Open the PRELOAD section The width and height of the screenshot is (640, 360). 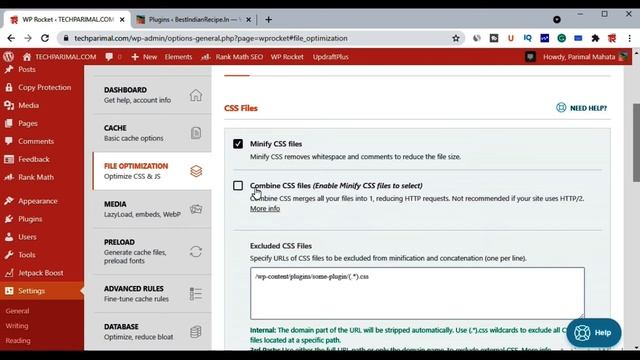152,251
